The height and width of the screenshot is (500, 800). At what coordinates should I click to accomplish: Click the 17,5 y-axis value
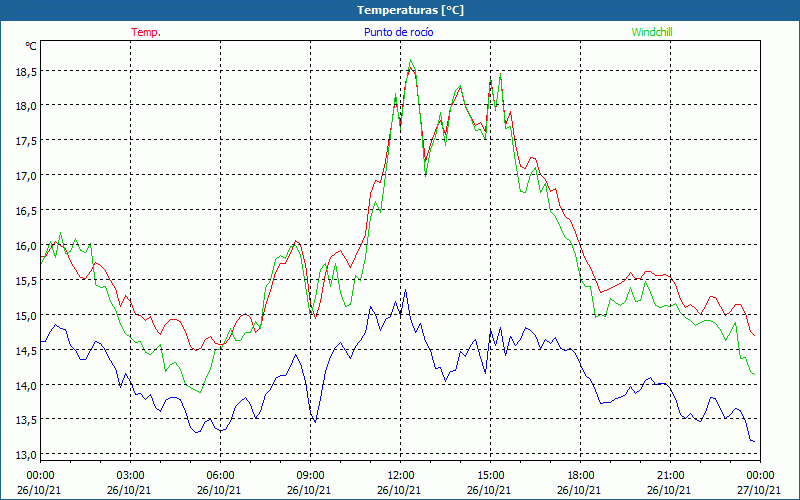[27, 142]
